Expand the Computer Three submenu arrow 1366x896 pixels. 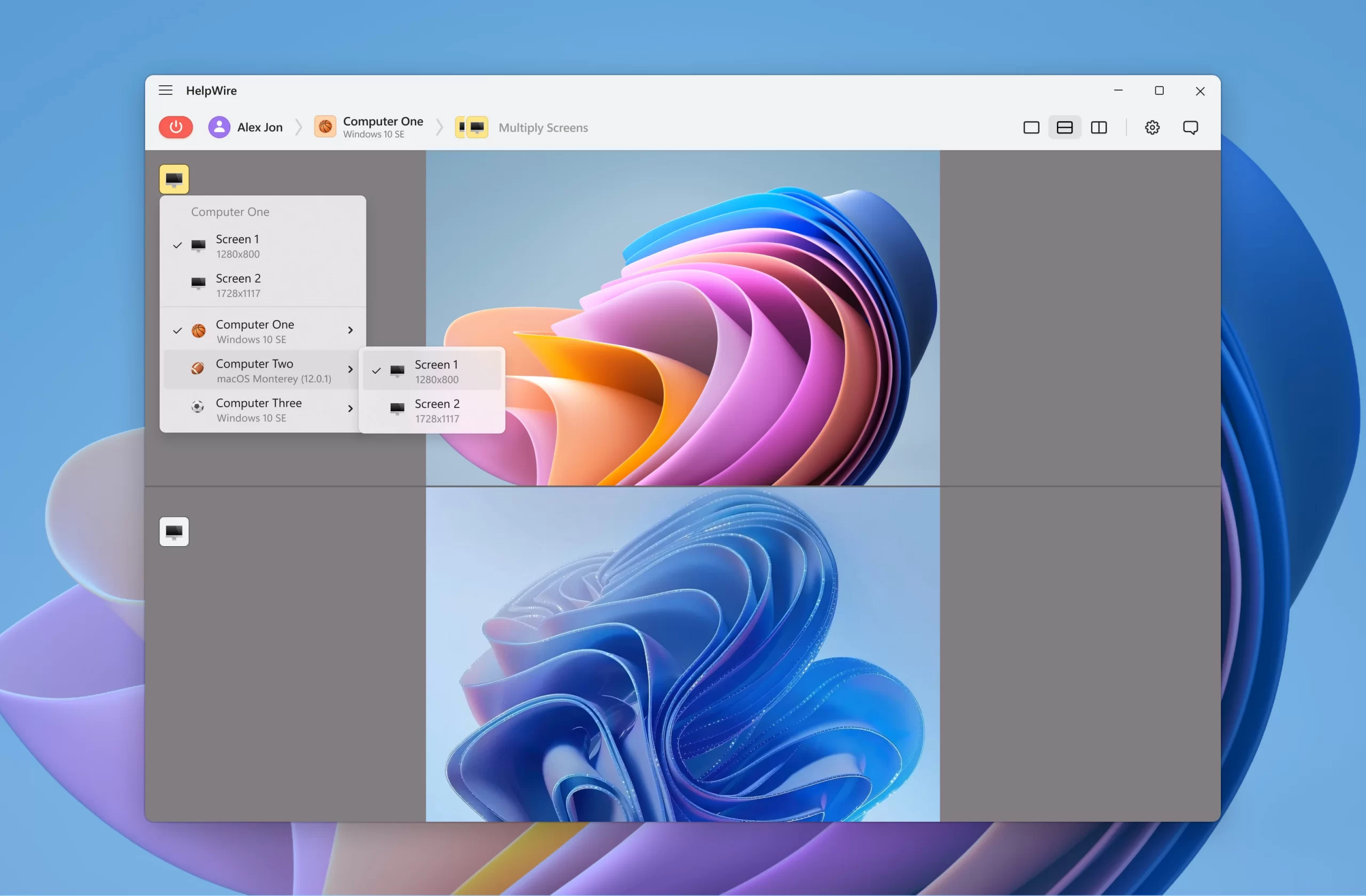[x=350, y=409]
